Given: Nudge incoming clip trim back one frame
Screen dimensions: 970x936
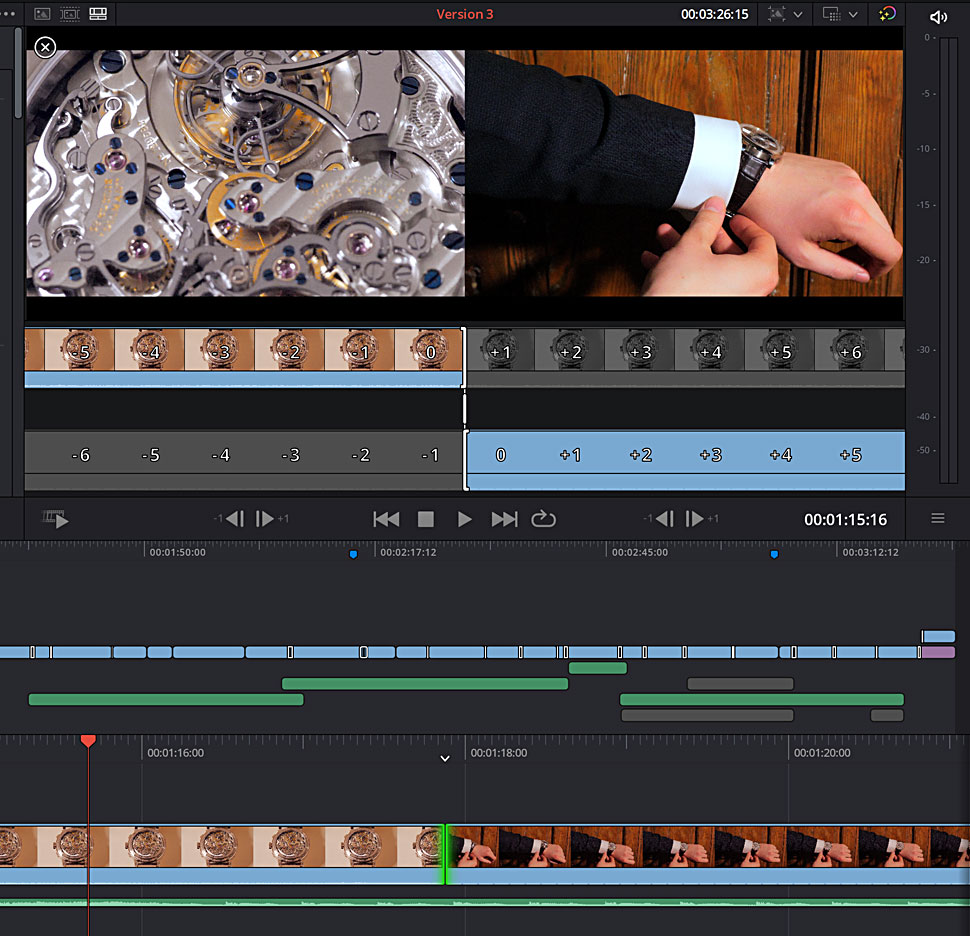Looking at the screenshot, I should 664,518.
